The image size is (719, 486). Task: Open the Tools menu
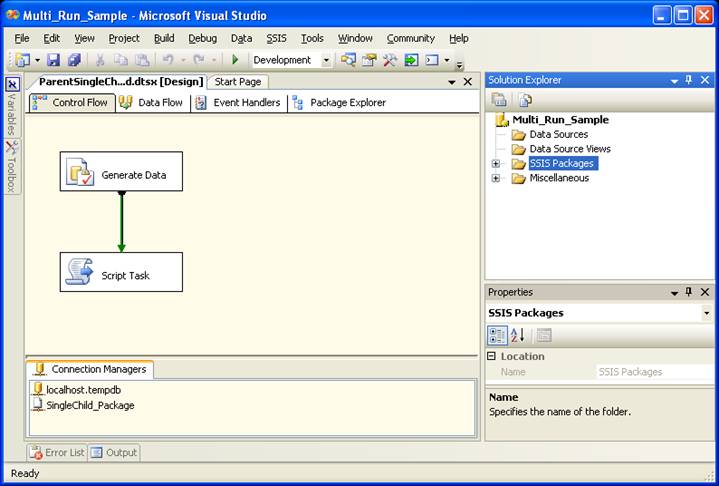[x=312, y=39]
